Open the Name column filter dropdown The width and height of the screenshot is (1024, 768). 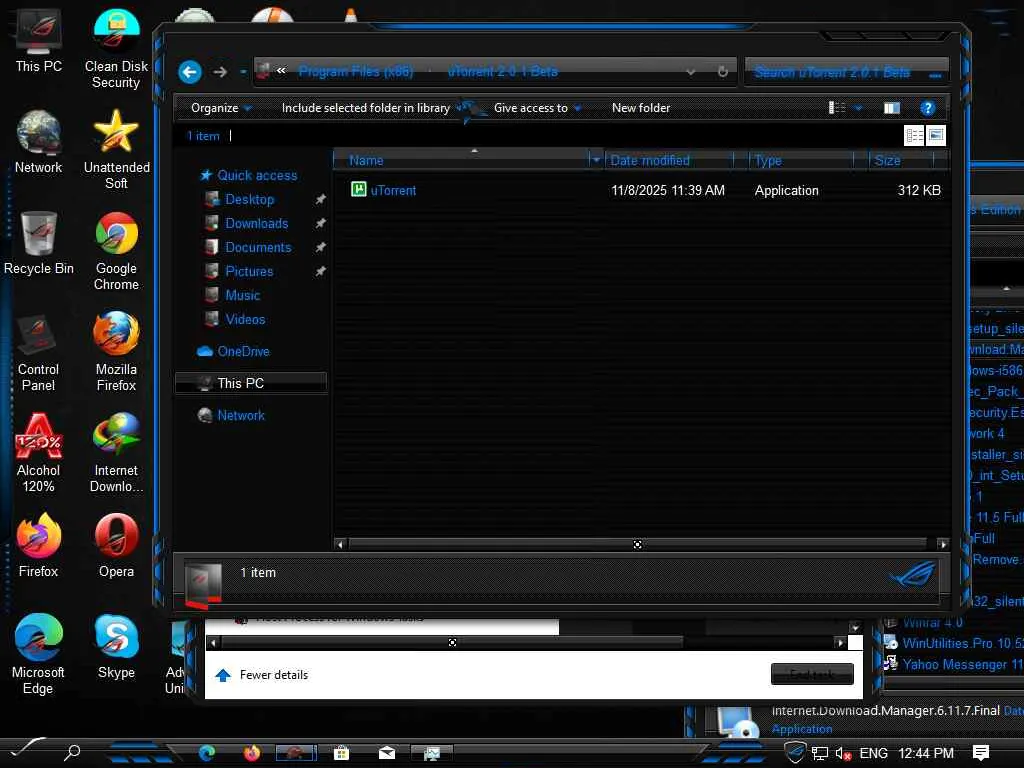(x=595, y=160)
